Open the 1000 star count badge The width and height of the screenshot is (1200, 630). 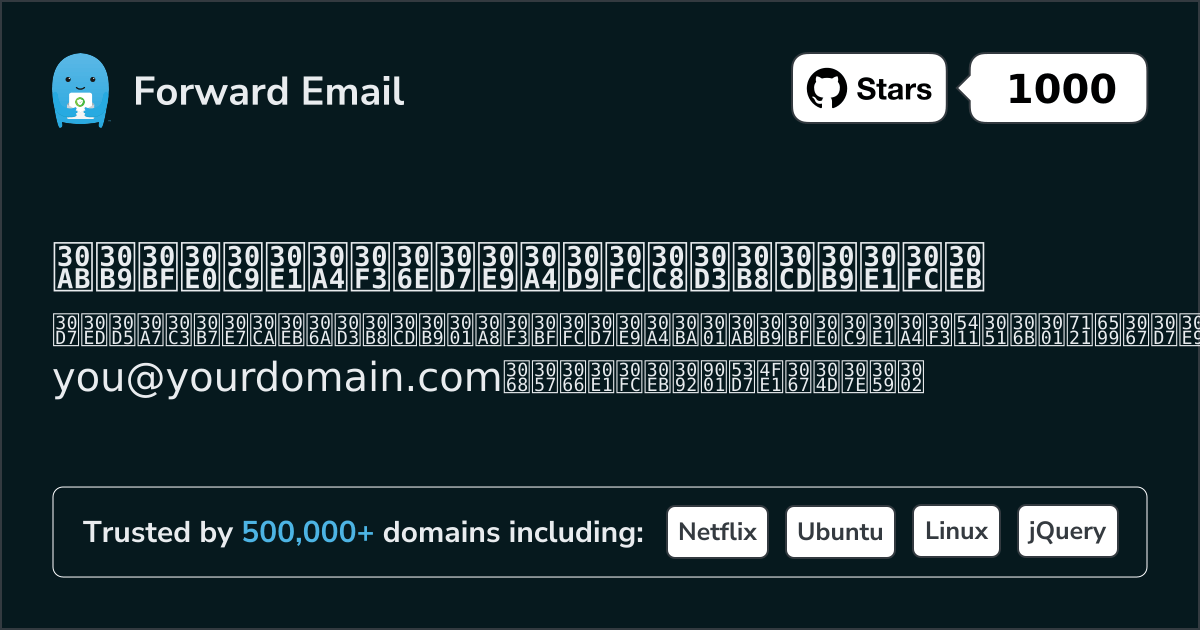[1060, 89]
